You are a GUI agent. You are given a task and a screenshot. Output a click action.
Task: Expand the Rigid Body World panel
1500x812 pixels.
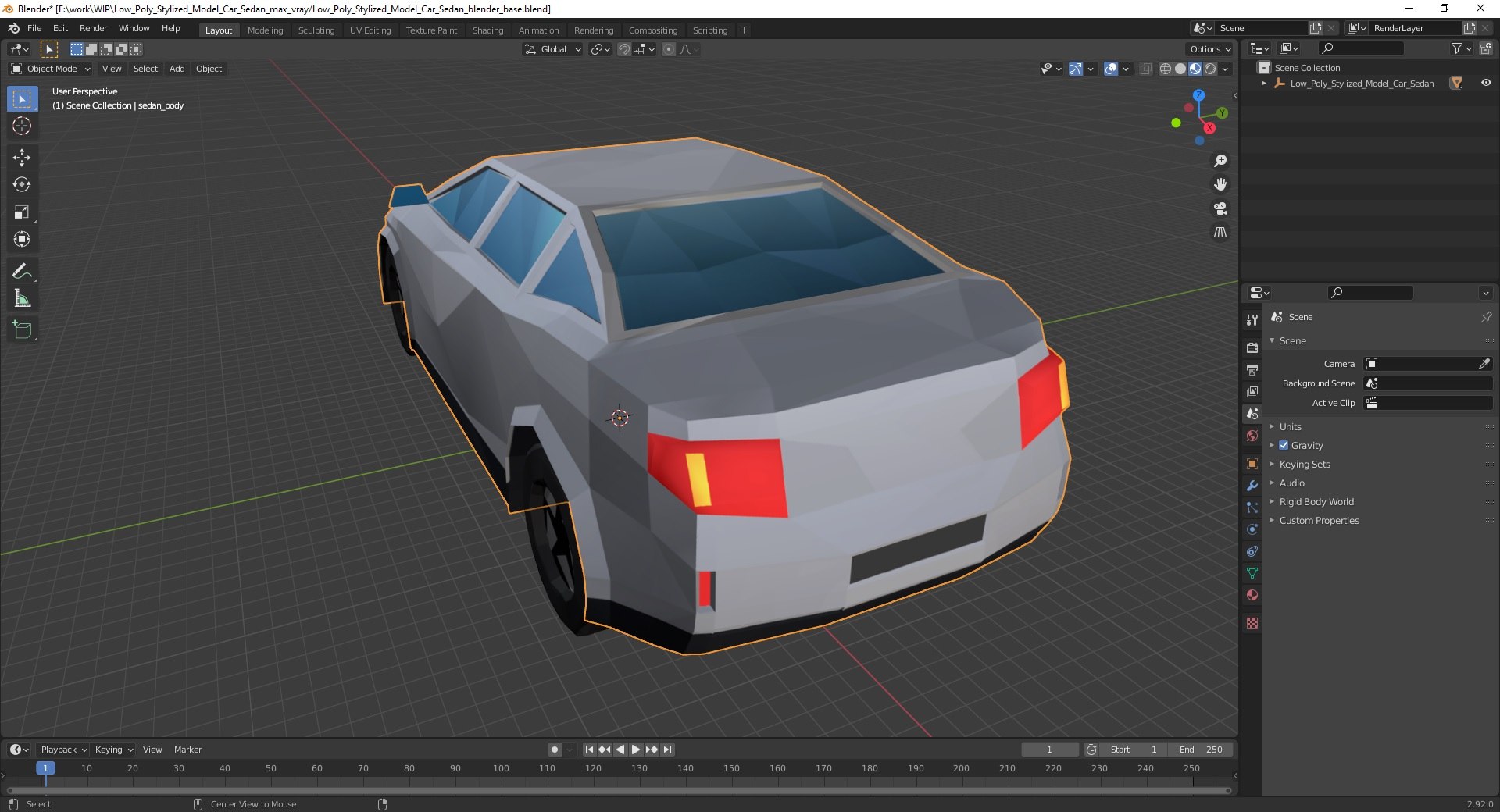(x=1316, y=501)
